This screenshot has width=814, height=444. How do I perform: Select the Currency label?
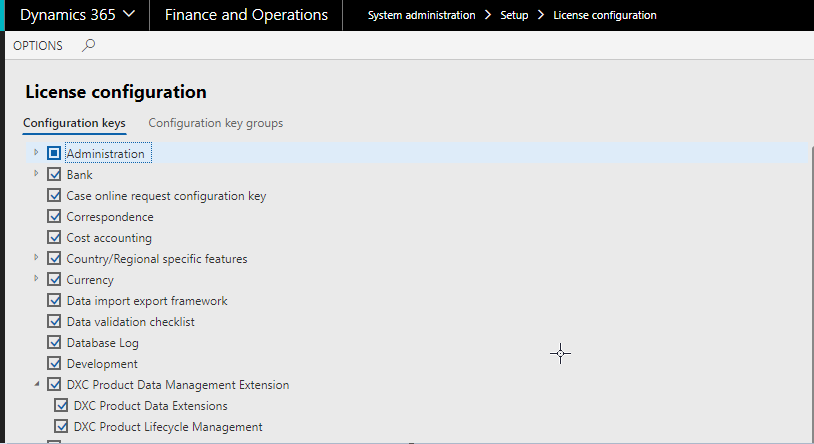point(90,279)
